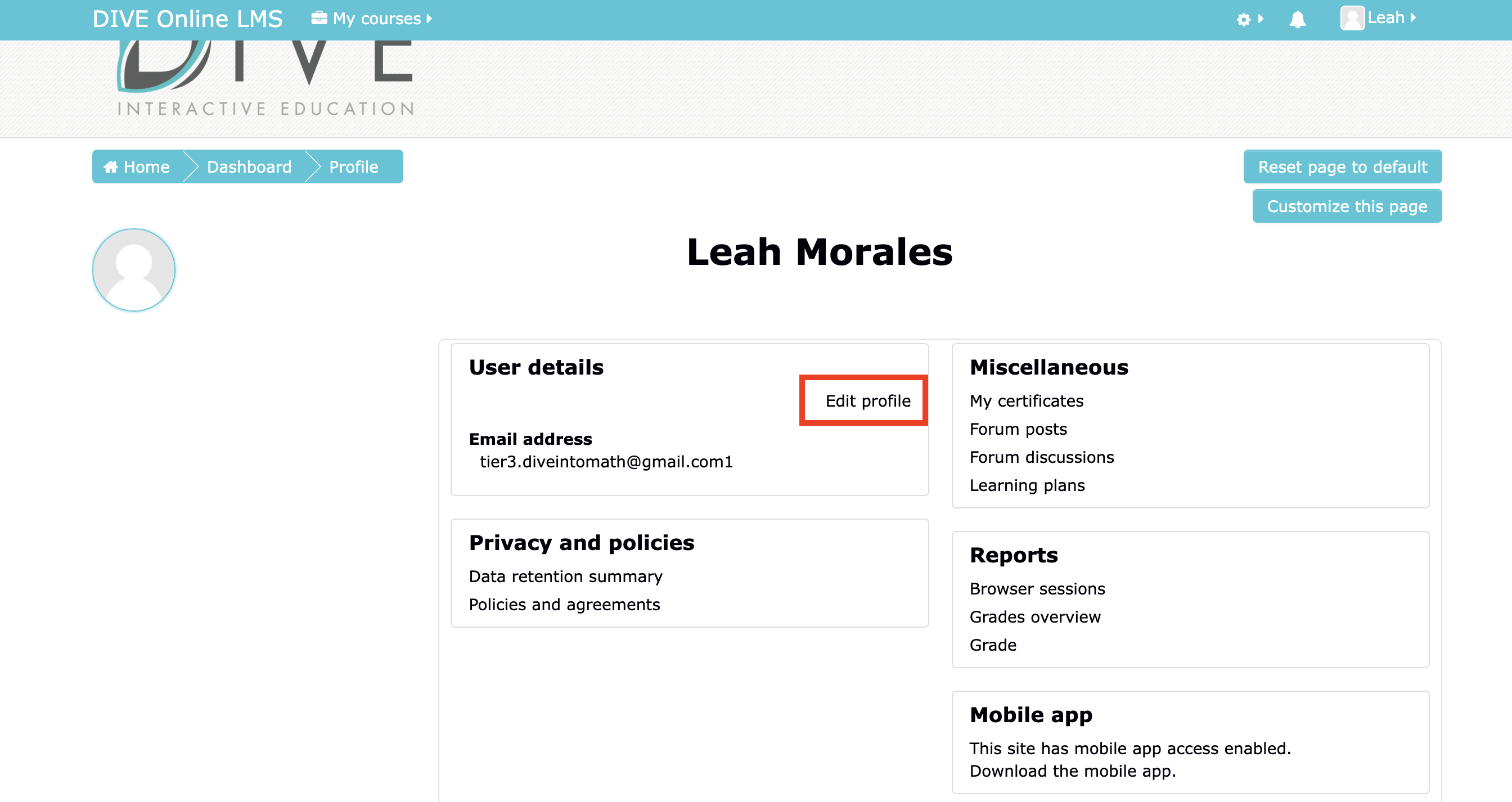Click the notification bell icon

pos(1297,19)
